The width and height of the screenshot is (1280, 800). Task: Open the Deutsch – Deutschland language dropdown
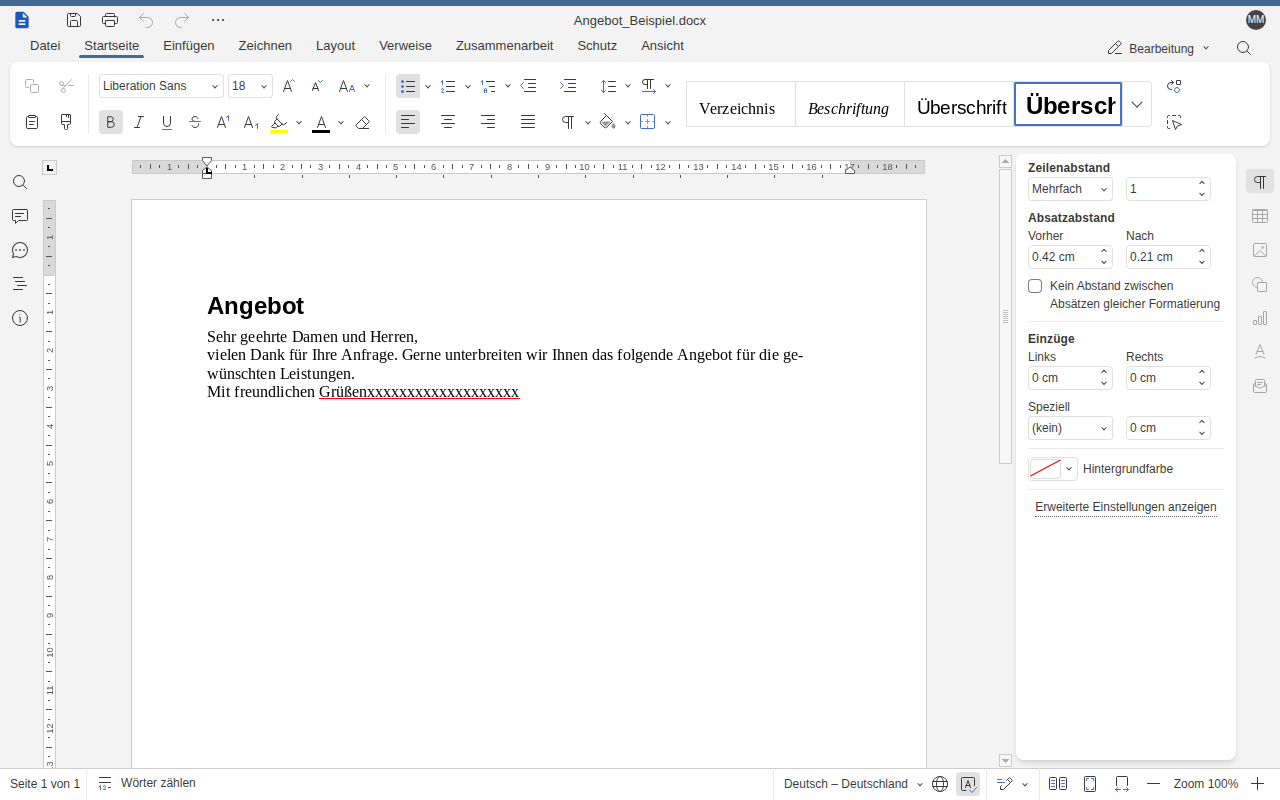853,784
